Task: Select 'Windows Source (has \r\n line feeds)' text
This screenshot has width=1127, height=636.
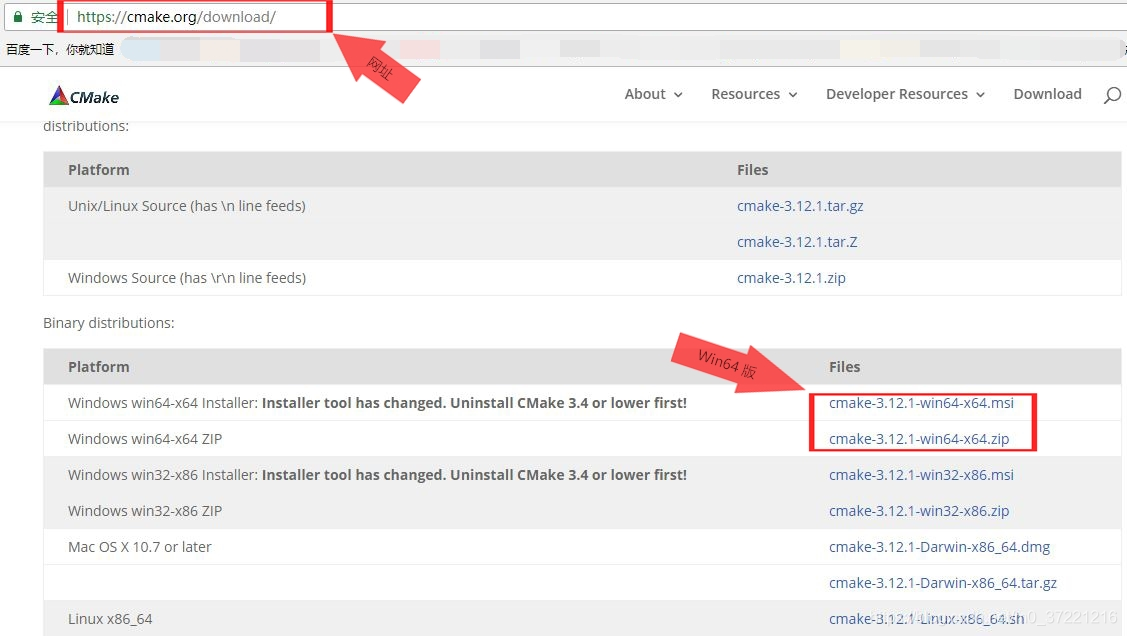Action: [187, 278]
